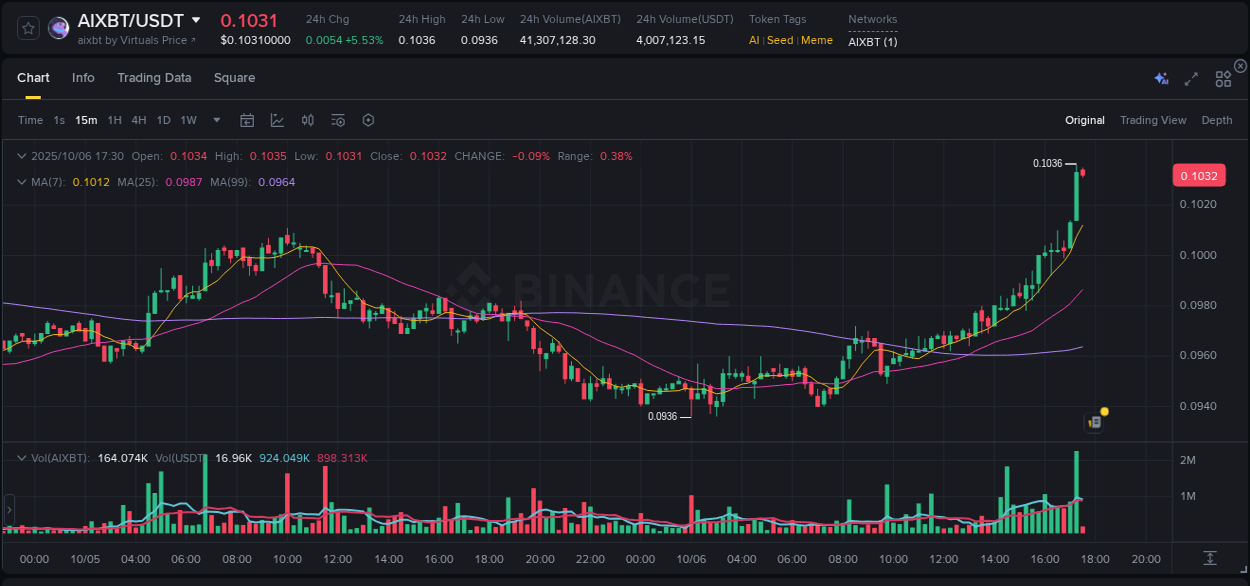This screenshot has height=586, width=1250.
Task: Switch chart view to Trading View mode
Action: click(x=1153, y=119)
